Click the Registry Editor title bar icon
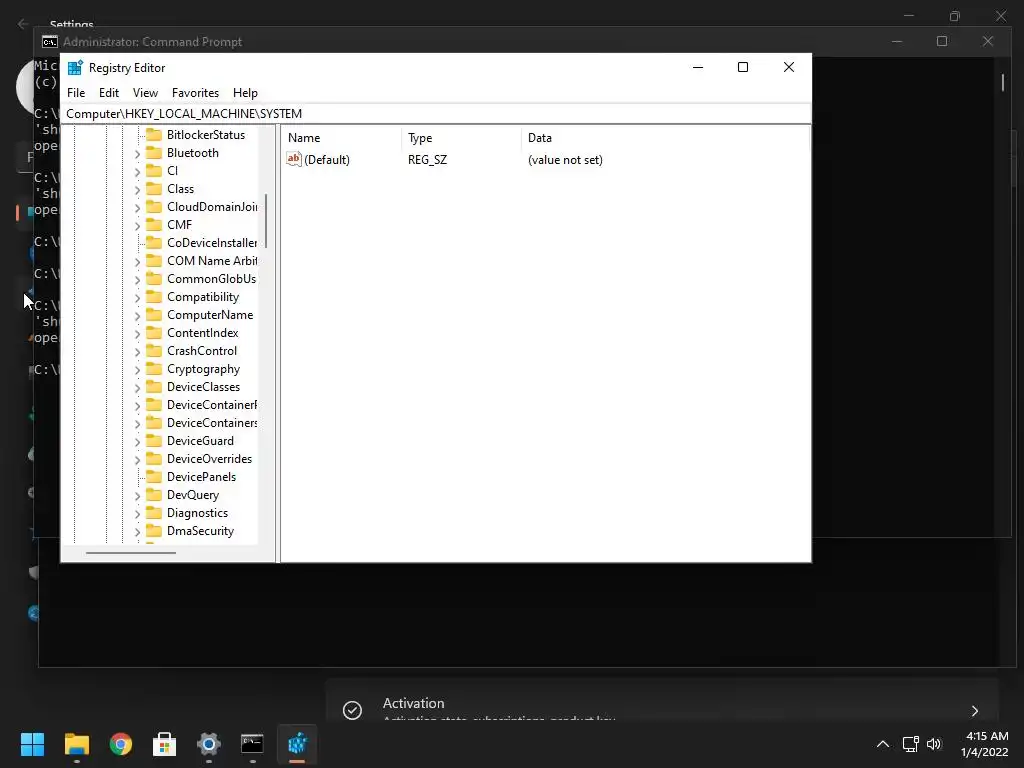Viewport: 1024px width, 768px height. coord(75,68)
